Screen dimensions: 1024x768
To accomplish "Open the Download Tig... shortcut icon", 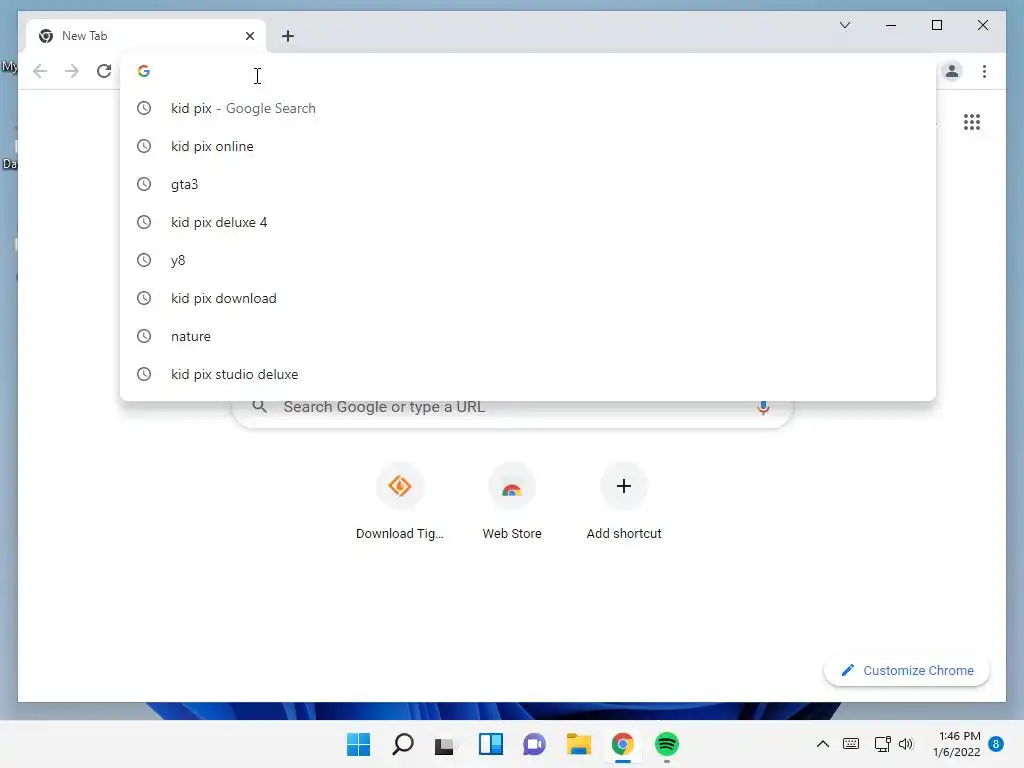I will (400, 487).
